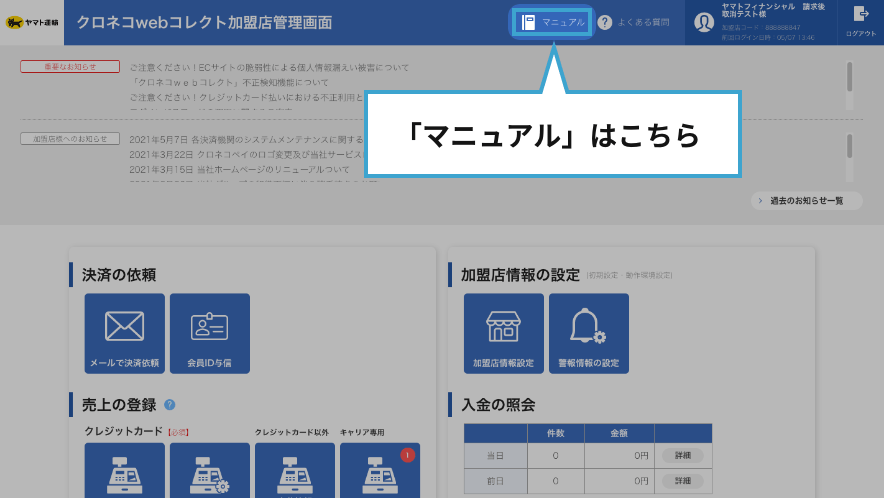
Task: Click the 決済の依頼 section heading
Action: 119,275
